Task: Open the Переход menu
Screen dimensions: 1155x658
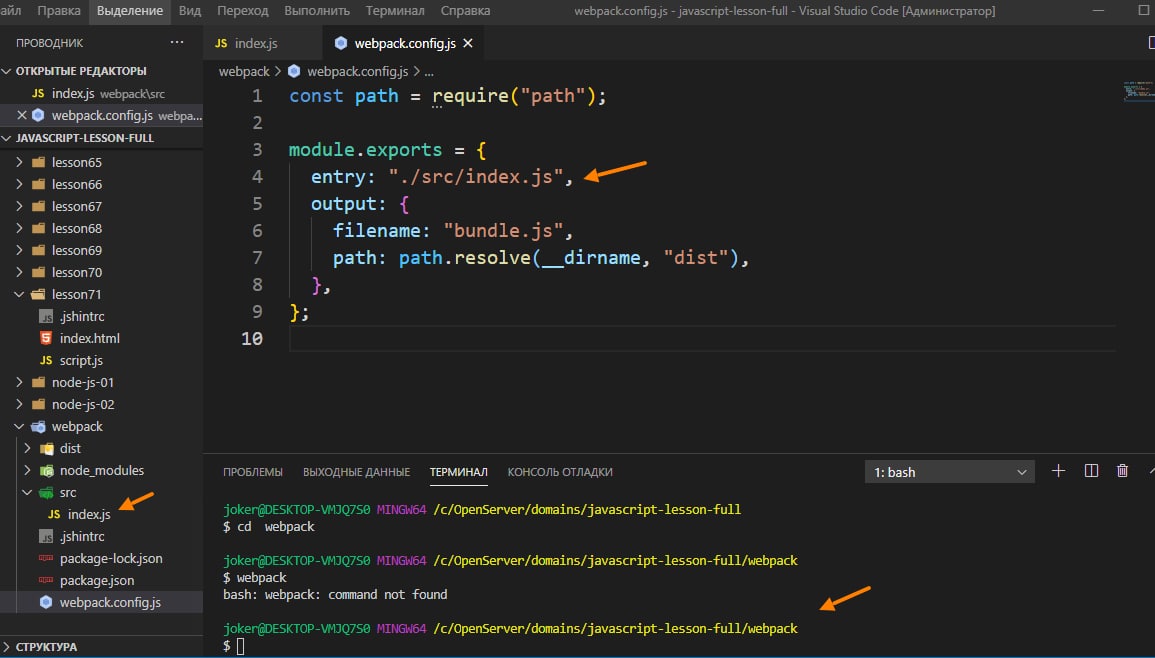Action: pyautogui.click(x=242, y=11)
